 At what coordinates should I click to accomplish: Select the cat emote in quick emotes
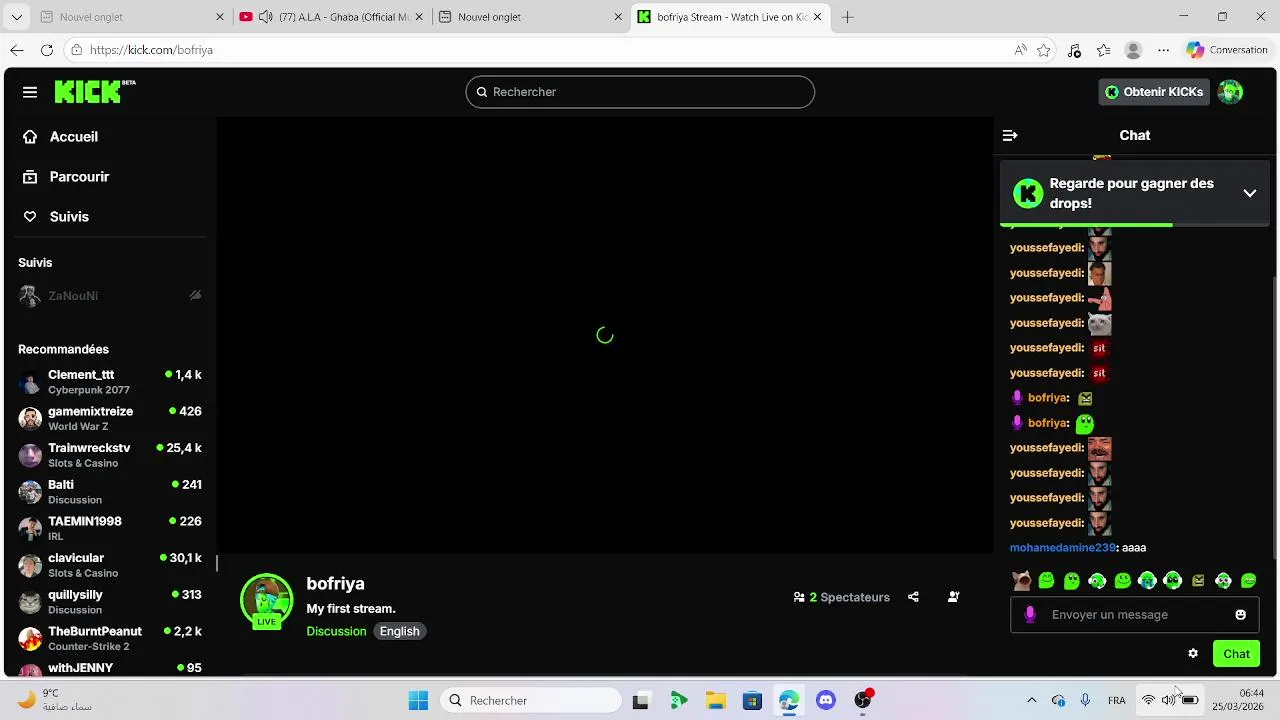click(1021, 580)
